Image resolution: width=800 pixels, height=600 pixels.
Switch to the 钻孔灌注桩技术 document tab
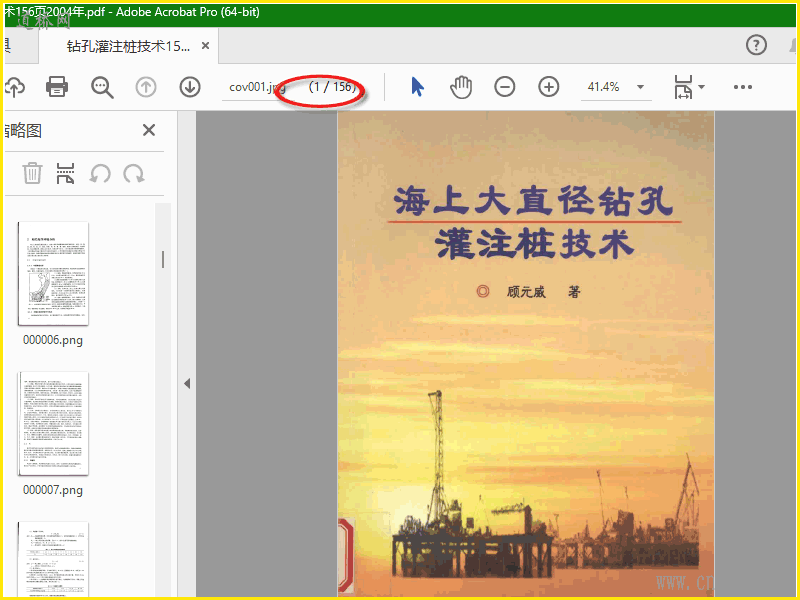(126, 46)
